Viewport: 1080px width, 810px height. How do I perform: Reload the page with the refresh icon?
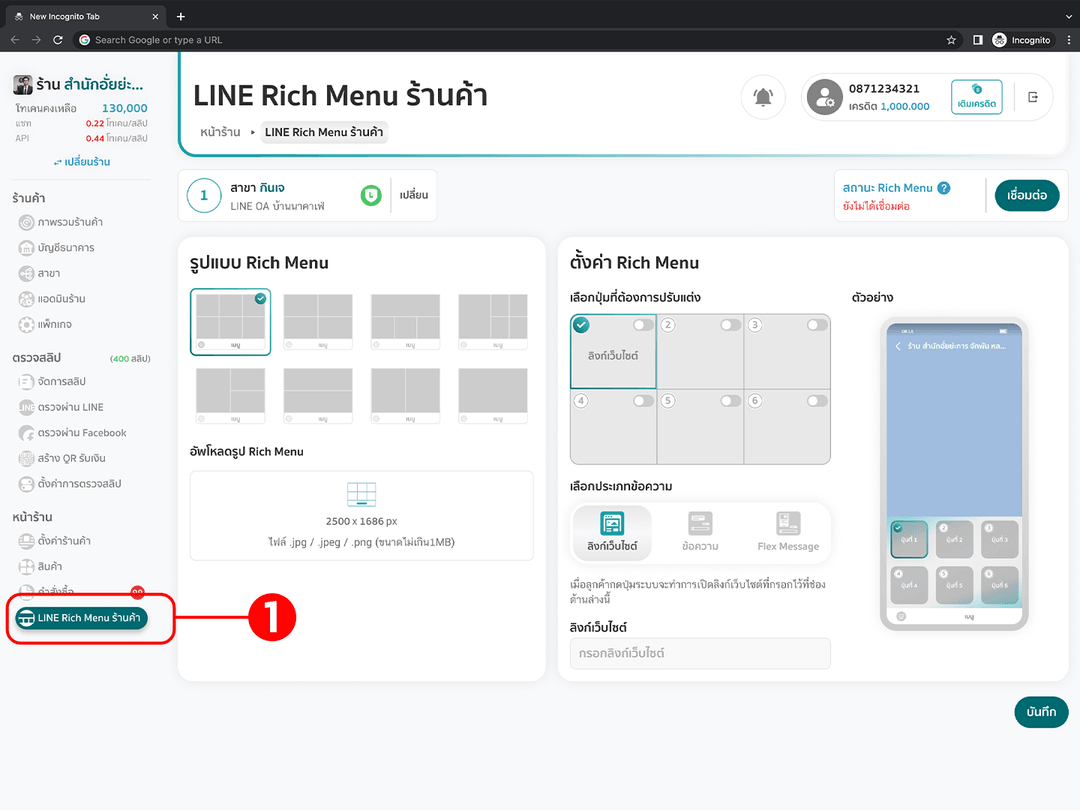click(x=58, y=40)
